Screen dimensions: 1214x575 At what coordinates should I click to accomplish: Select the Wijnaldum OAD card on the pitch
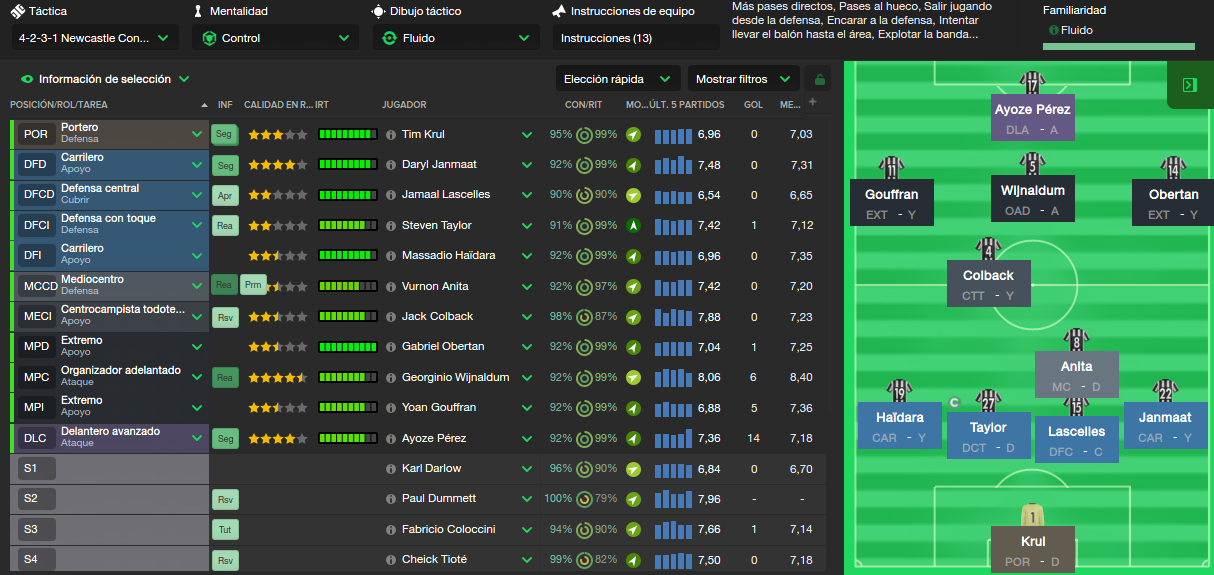(1033, 201)
